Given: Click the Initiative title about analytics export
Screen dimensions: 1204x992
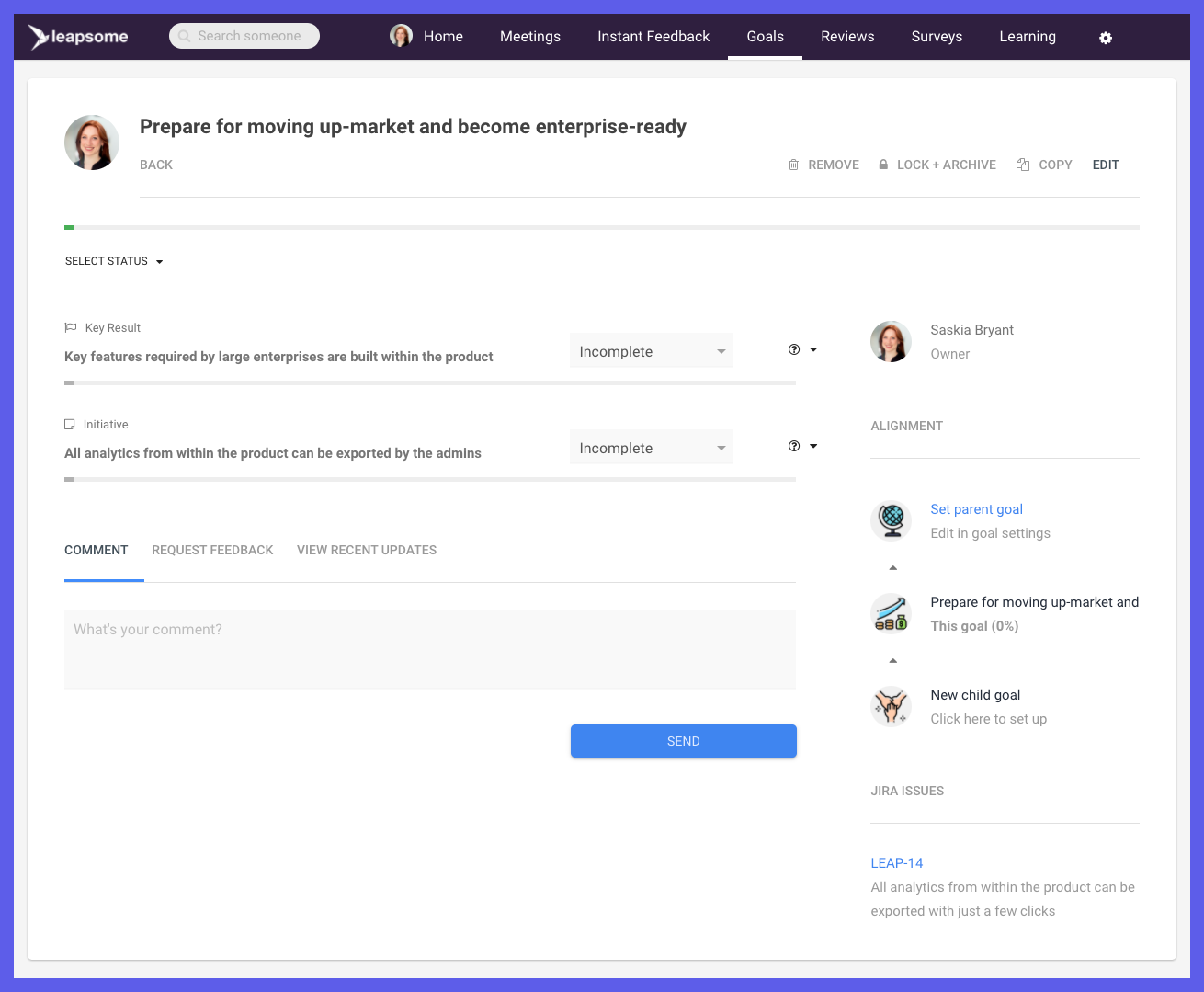Looking at the screenshot, I should tap(273, 453).
